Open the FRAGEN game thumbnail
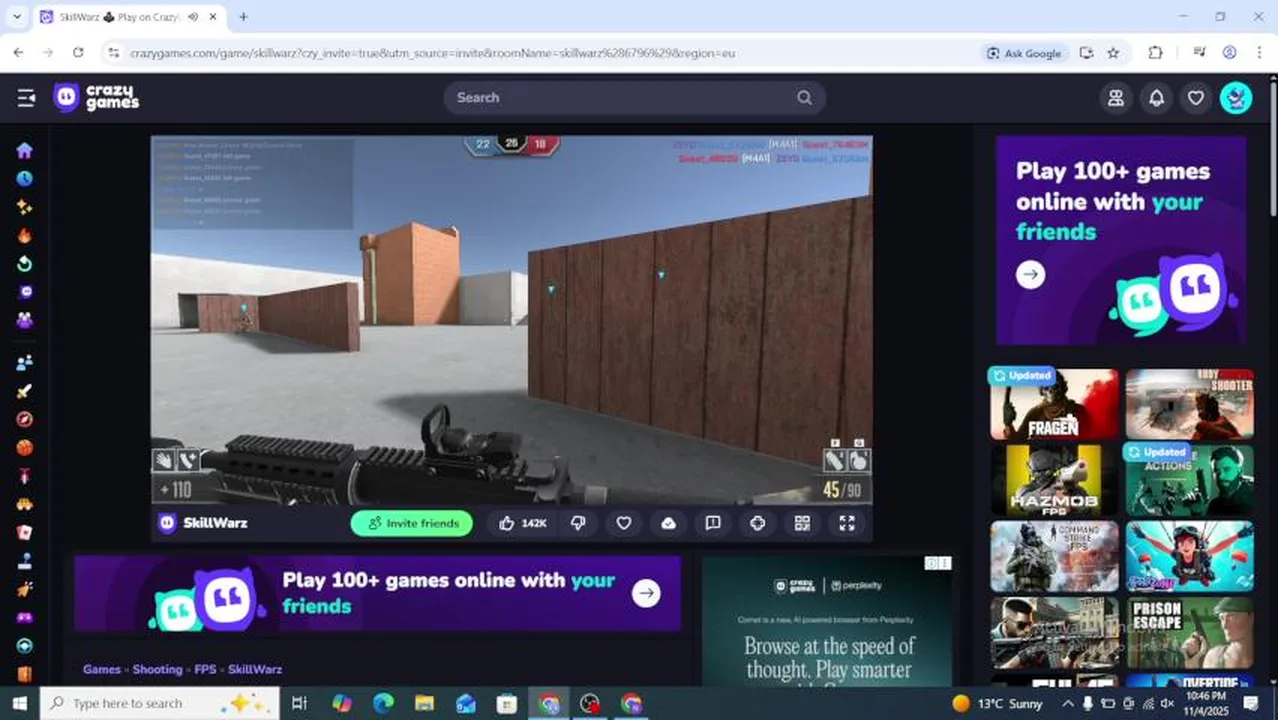1278x720 pixels. pyautogui.click(x=1054, y=404)
